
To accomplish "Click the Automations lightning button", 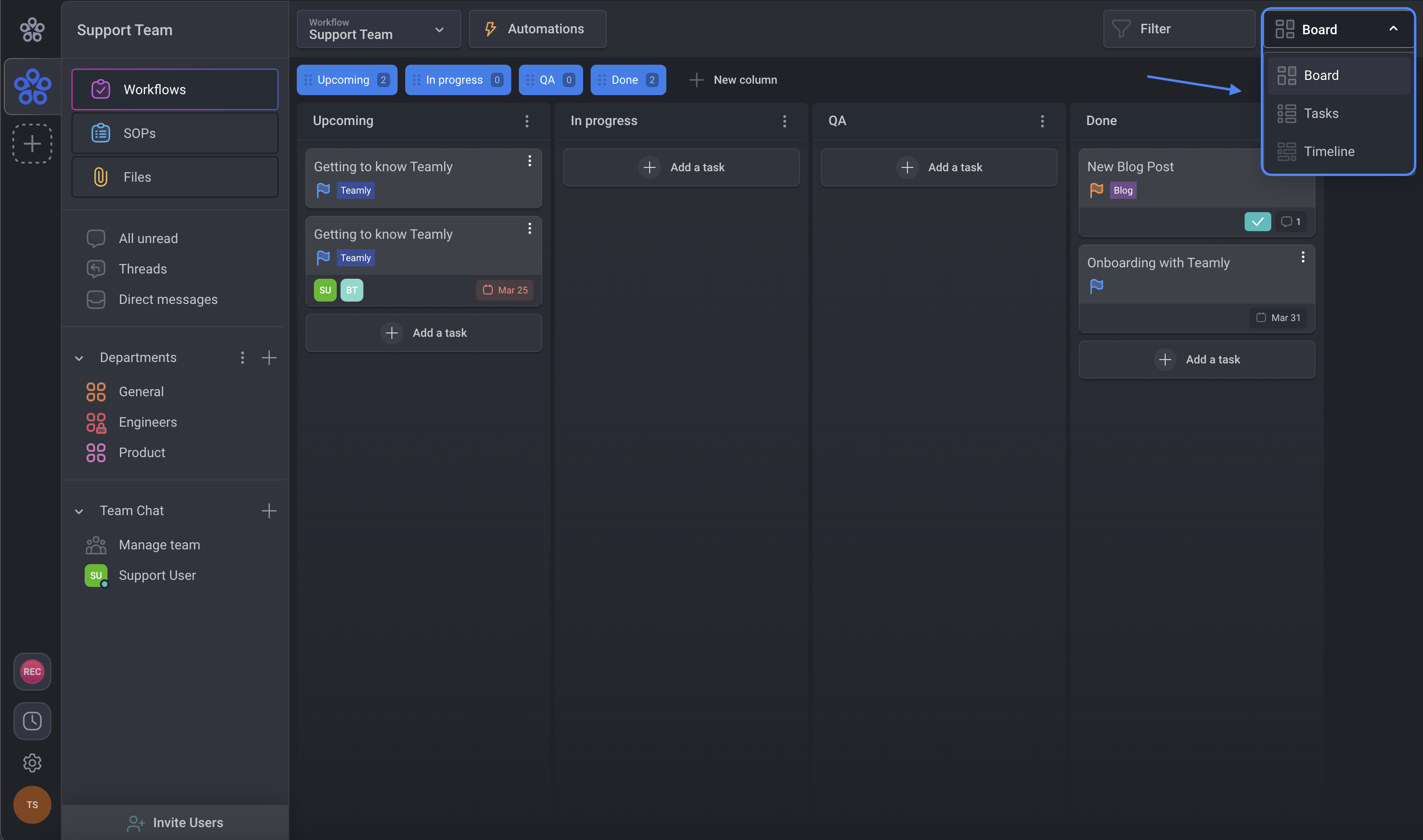I will point(537,29).
